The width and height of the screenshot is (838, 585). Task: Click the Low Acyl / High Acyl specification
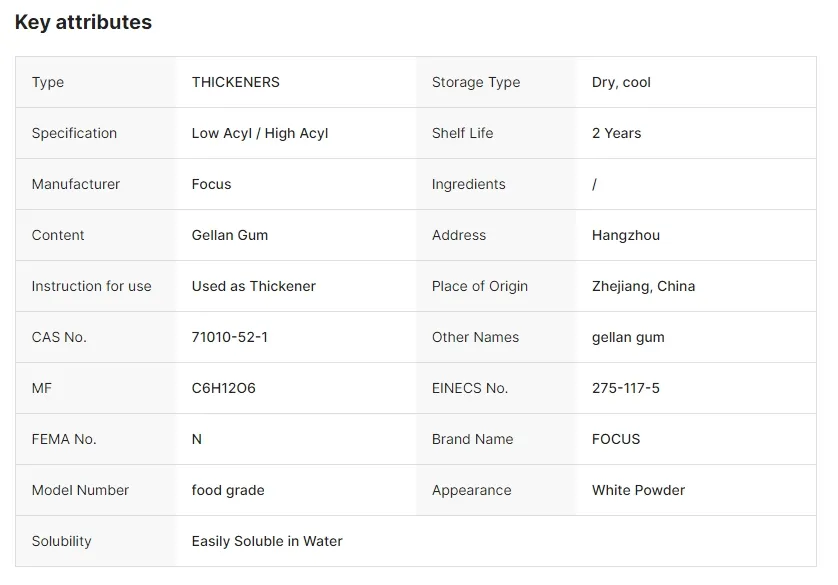(x=260, y=134)
